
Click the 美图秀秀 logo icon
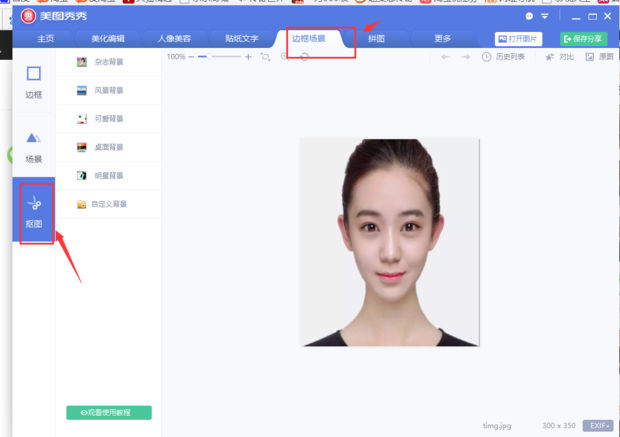[28, 16]
